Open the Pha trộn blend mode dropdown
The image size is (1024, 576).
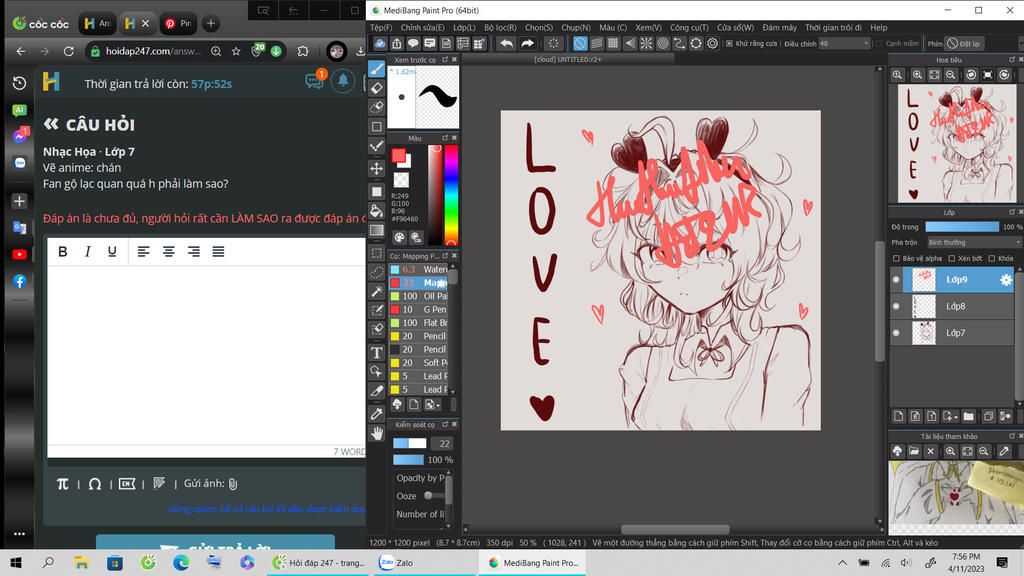(973, 242)
